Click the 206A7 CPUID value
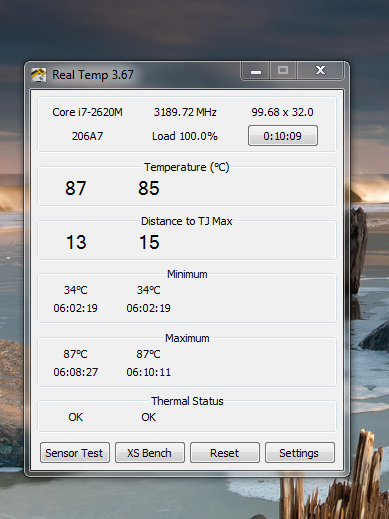The height and width of the screenshot is (519, 389). [87, 136]
